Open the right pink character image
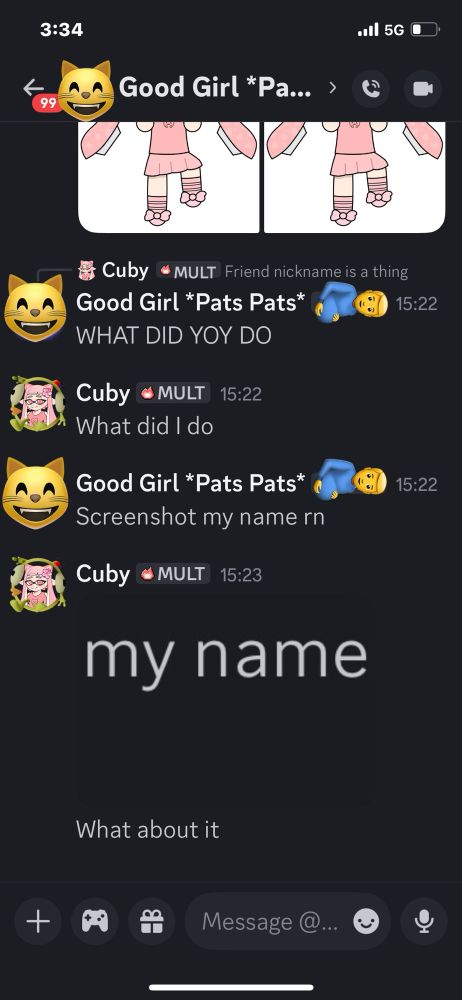This screenshot has height=1000, width=462. point(355,177)
